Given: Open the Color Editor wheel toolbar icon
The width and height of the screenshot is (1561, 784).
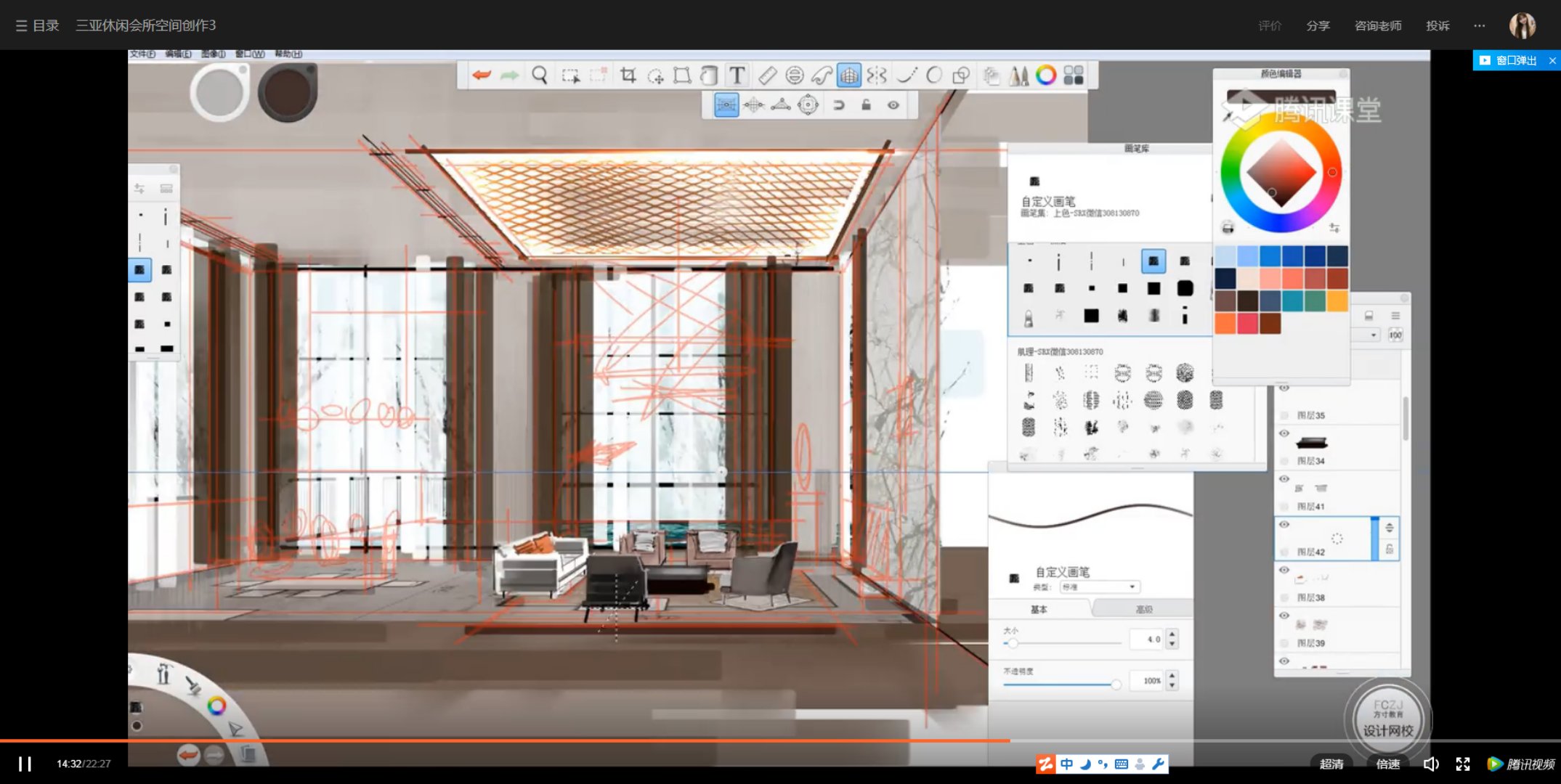Looking at the screenshot, I should (x=1046, y=75).
